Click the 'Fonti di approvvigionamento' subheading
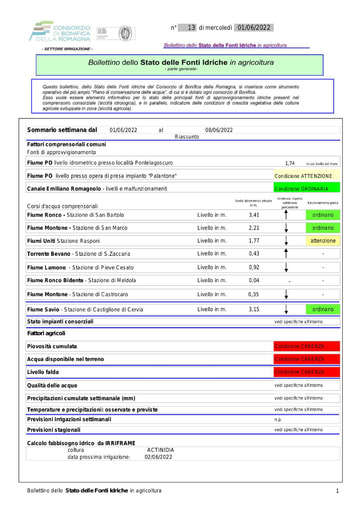 61,152
